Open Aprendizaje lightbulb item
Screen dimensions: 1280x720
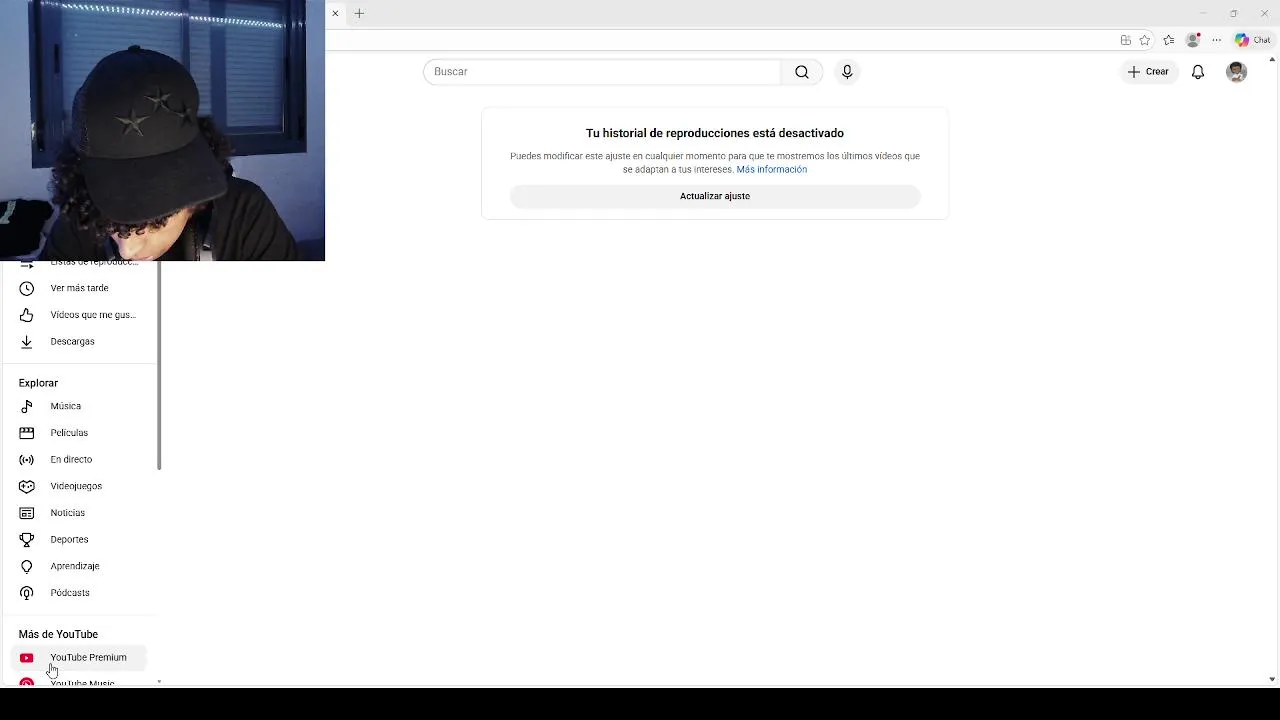tap(78, 566)
